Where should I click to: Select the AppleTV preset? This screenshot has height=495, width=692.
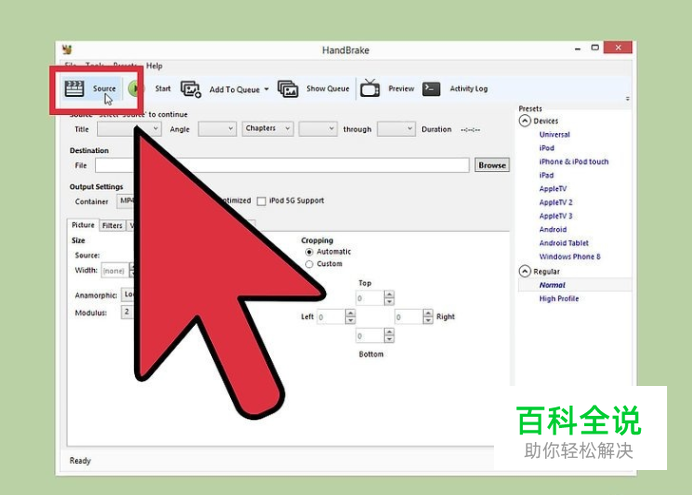point(553,189)
